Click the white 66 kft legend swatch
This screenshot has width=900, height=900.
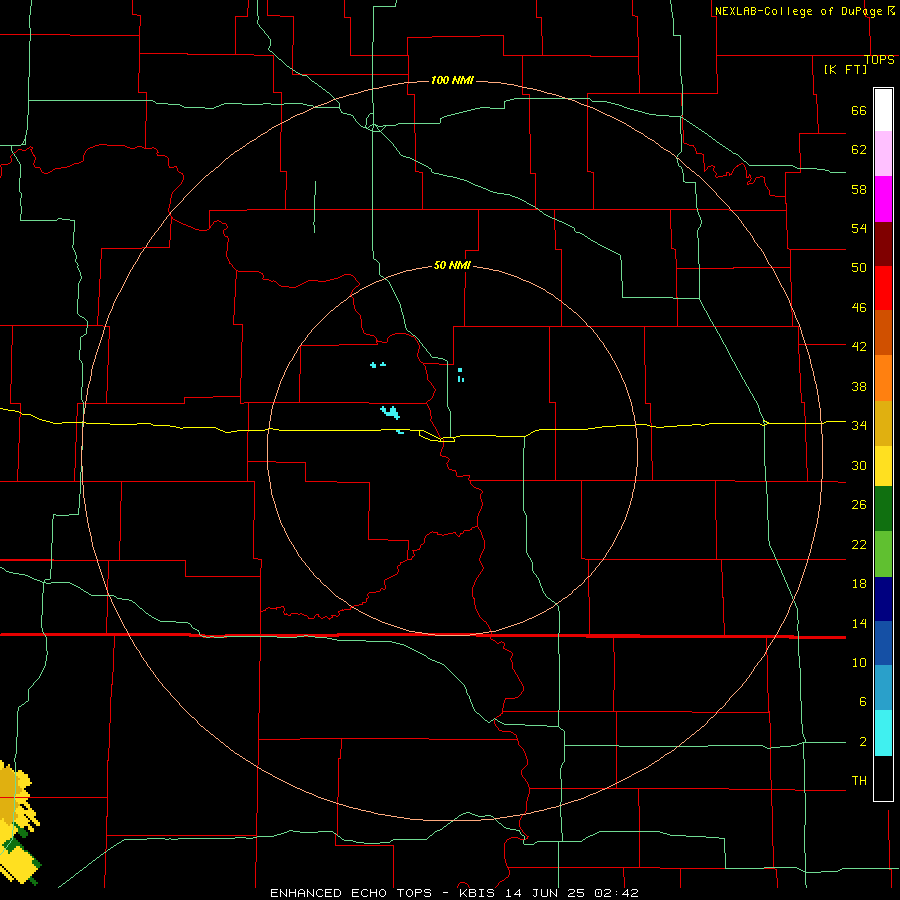(883, 110)
